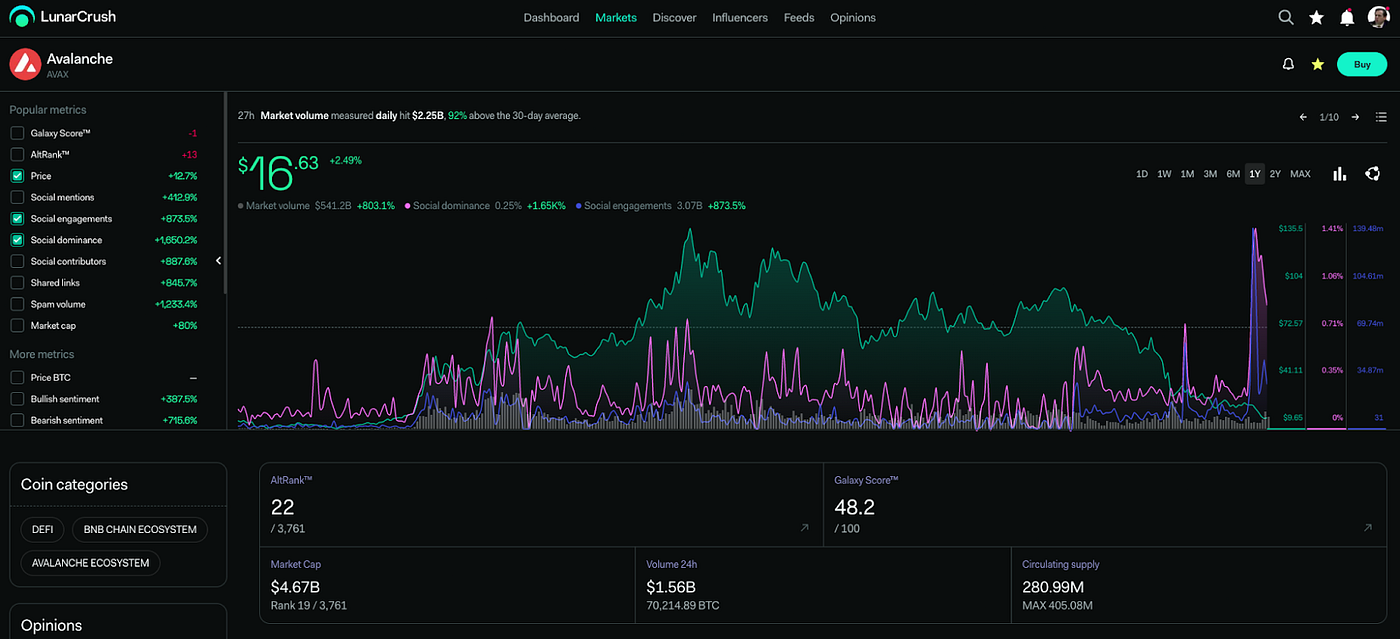Select MAX chart timeframe

1300,174
